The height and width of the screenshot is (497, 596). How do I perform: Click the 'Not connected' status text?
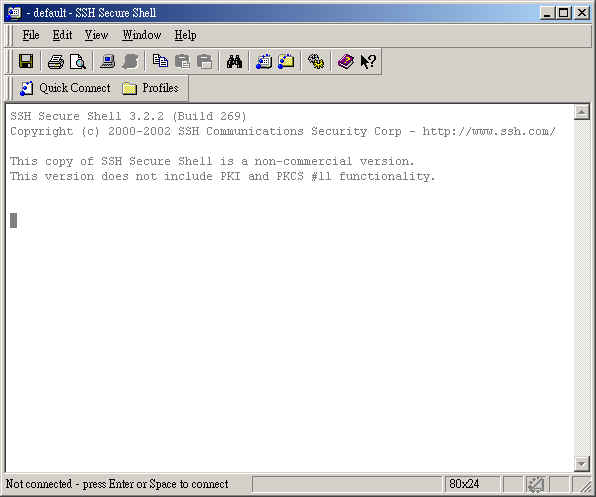tap(117, 484)
